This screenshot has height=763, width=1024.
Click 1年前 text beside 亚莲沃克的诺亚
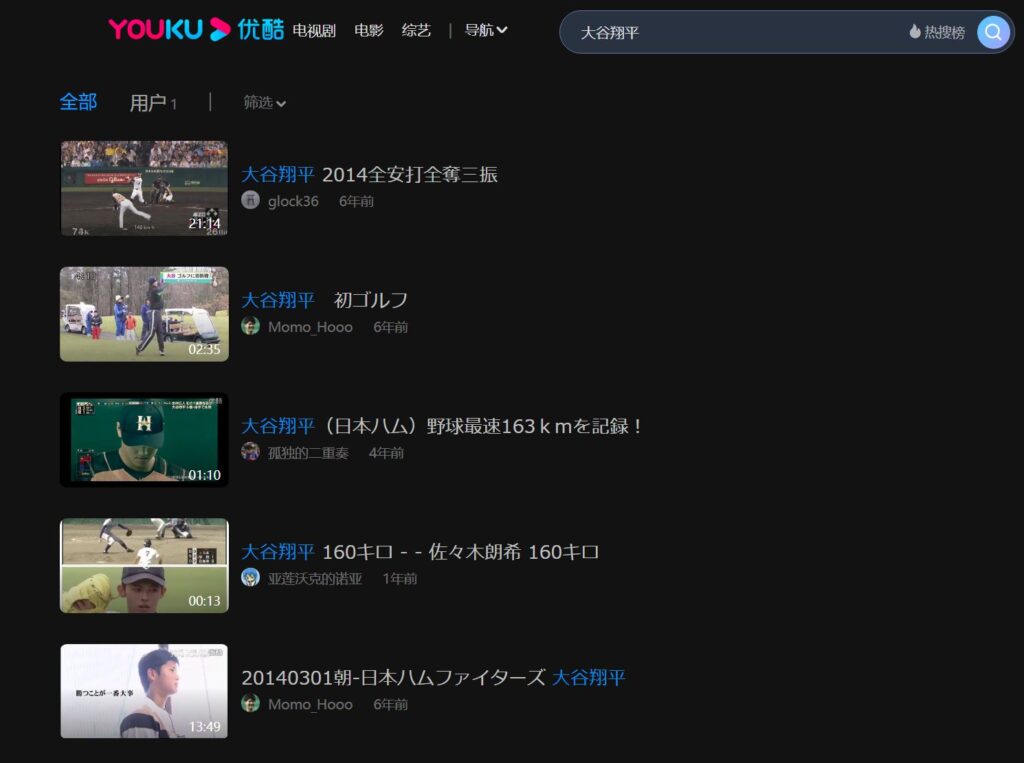[400, 579]
